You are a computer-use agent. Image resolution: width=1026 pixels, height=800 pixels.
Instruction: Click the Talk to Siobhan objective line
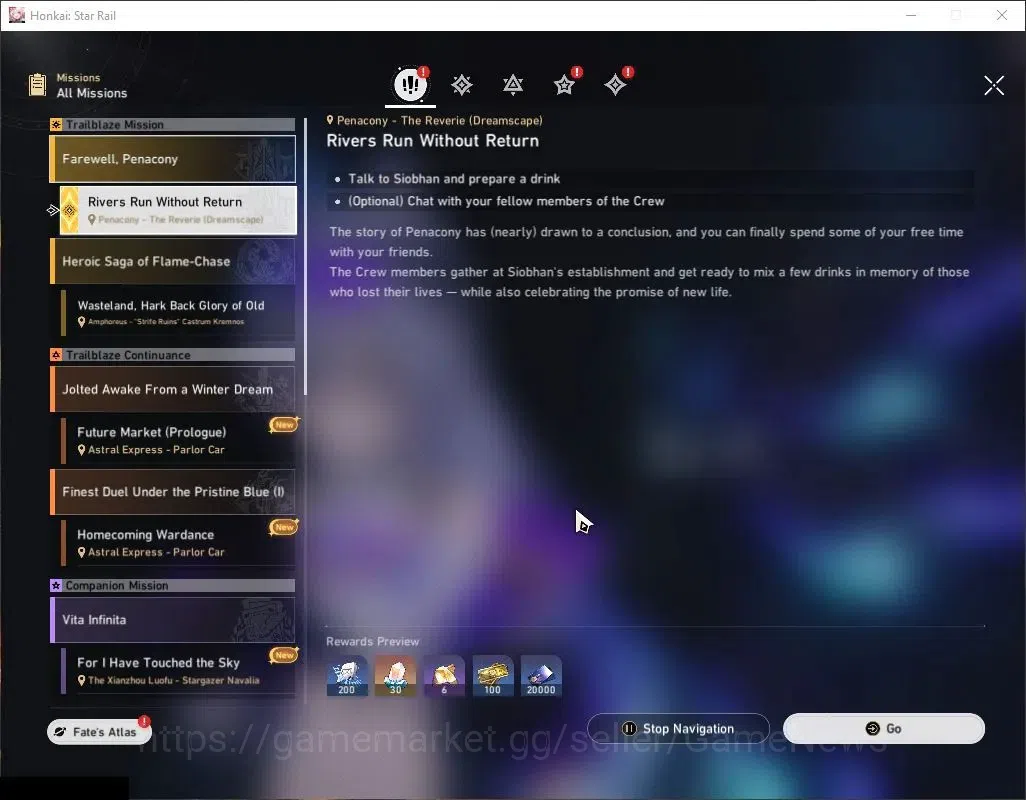pos(650,179)
